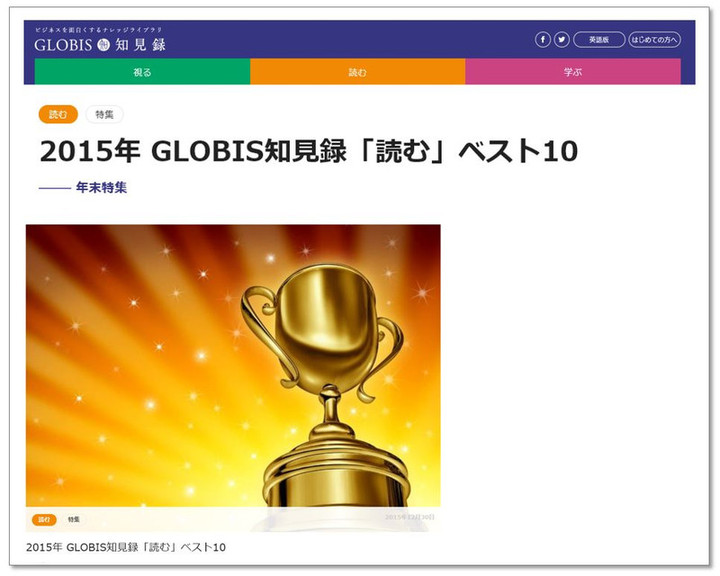
Task: Click the tagline ビジネスを面白くするナレッジライブラリ
Action: [99, 30]
